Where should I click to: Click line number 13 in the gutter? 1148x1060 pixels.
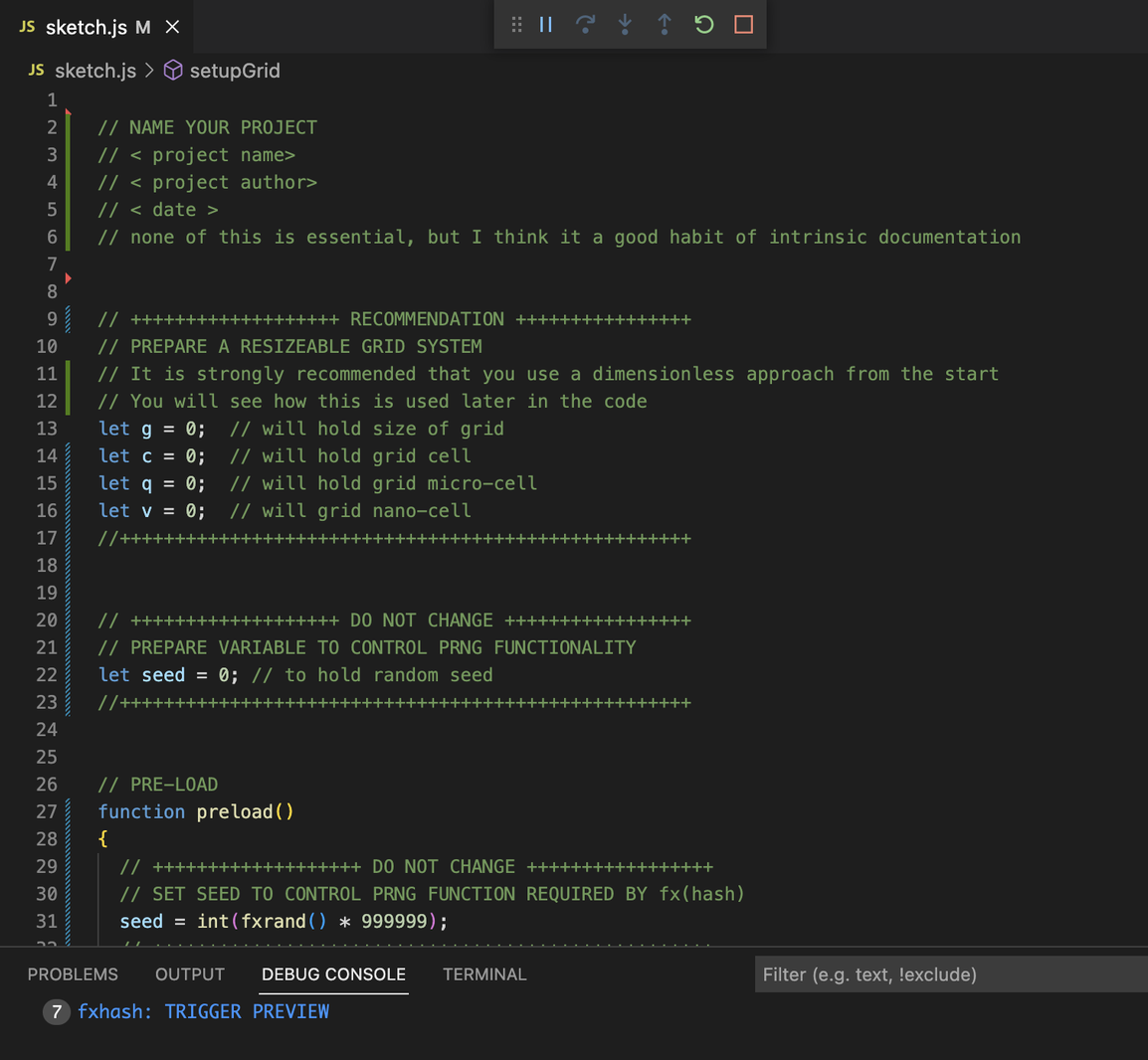(x=47, y=429)
